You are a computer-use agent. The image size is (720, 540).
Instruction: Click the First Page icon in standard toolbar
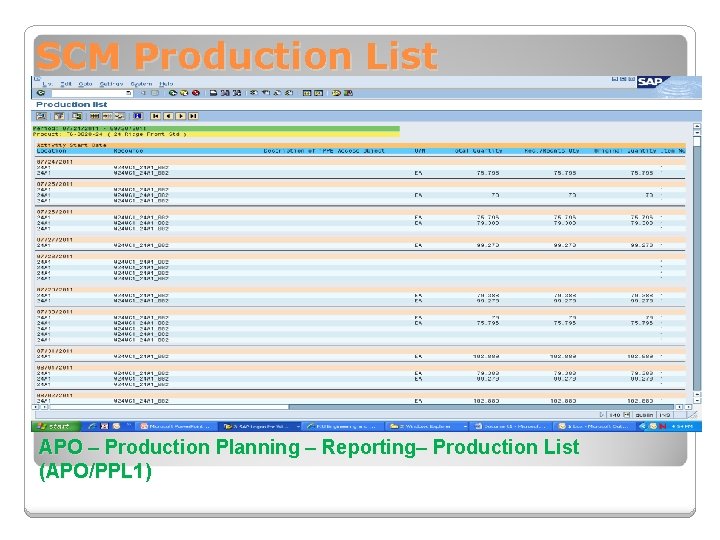coord(253,93)
